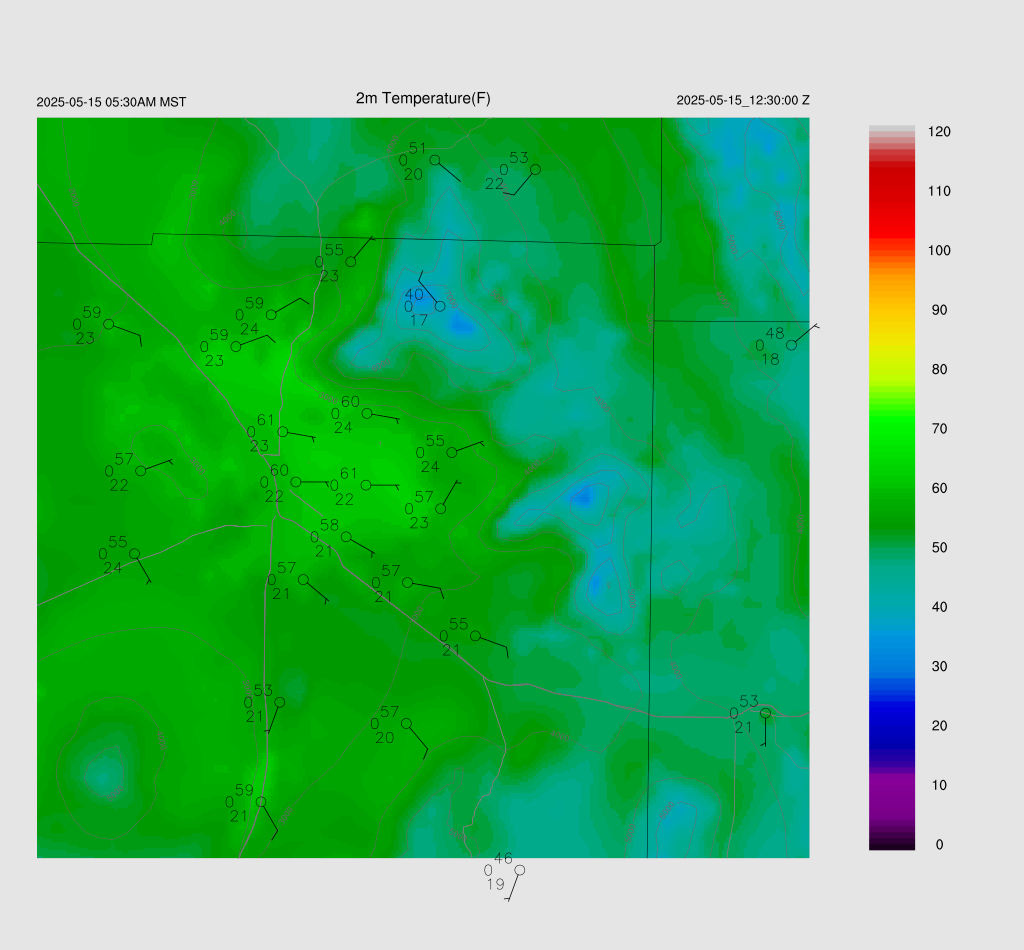Click the station temperature reading "46" below the map
The image size is (1024, 950).
(503, 858)
